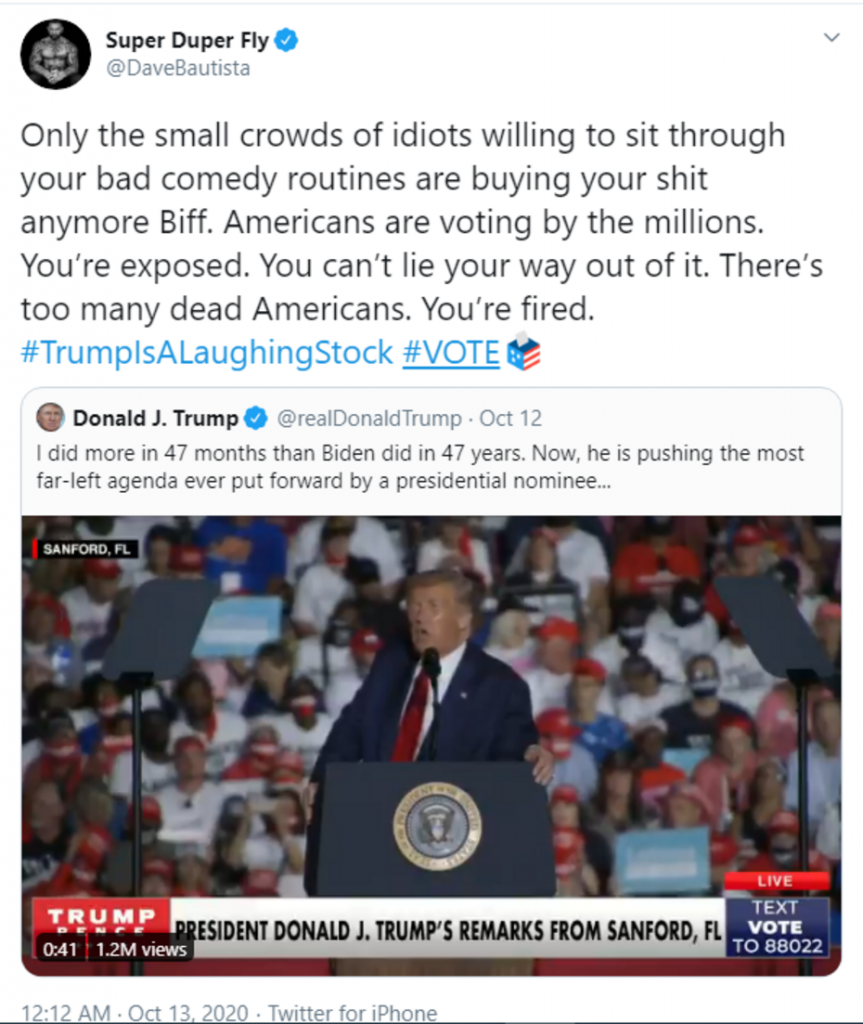The image size is (863, 1024).
Task: Click the 0:41 video duration label
Action: click(x=61, y=948)
